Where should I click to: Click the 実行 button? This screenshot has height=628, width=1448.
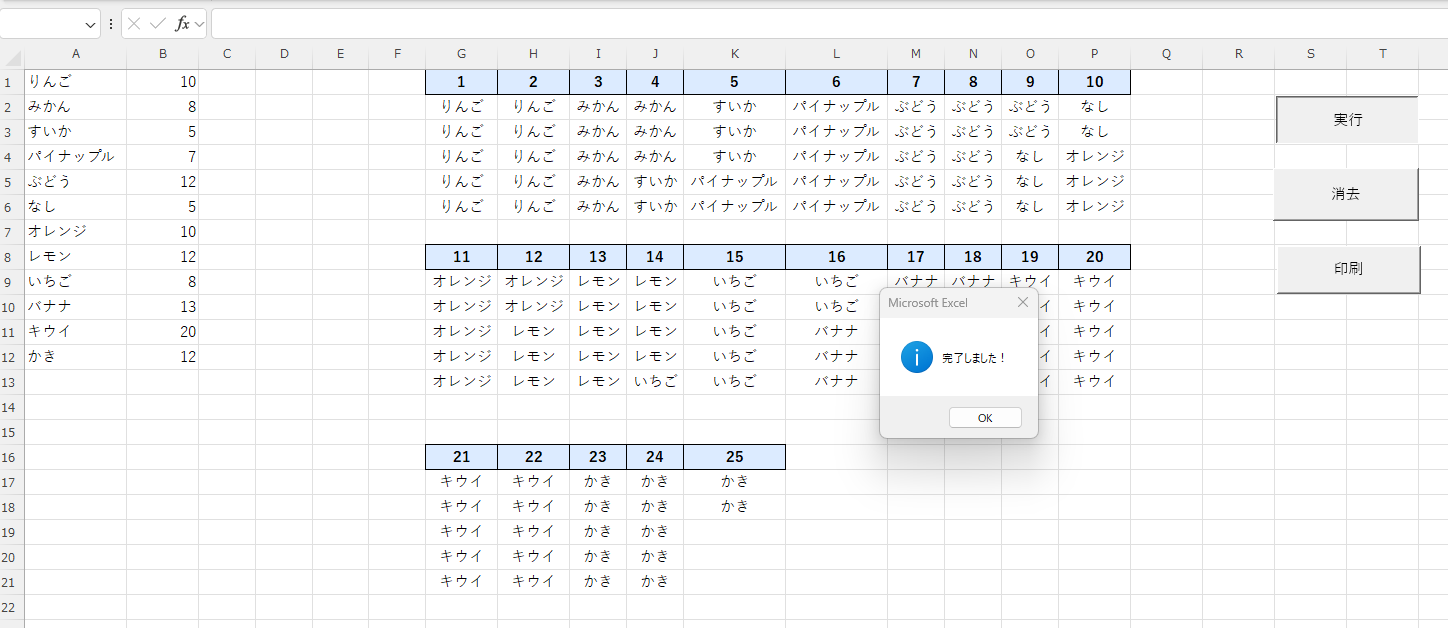tap(1346, 120)
